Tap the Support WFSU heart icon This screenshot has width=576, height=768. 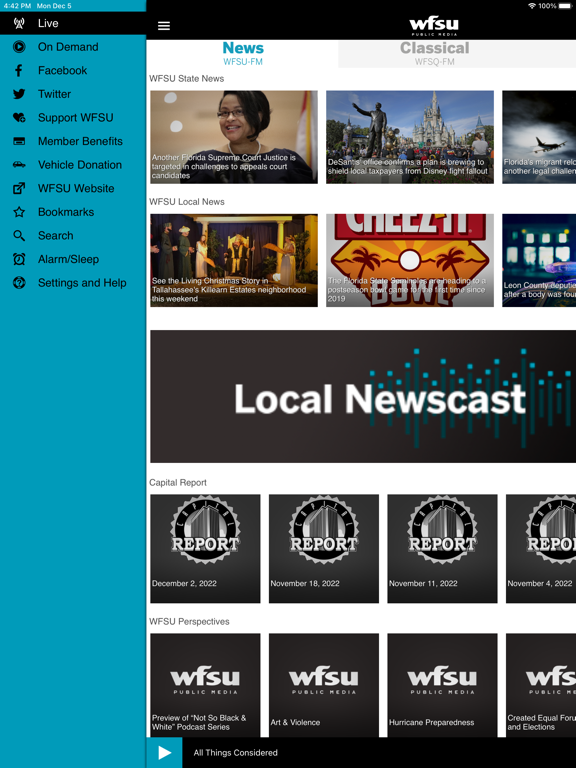(x=19, y=118)
